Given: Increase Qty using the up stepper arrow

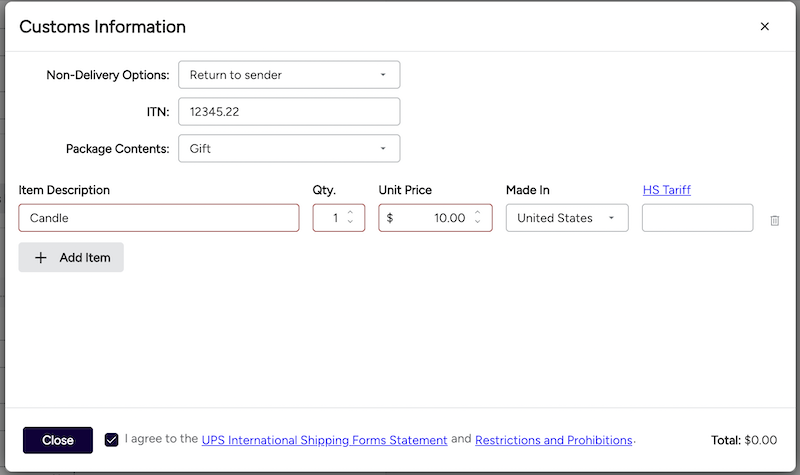Looking at the screenshot, I should (350, 213).
